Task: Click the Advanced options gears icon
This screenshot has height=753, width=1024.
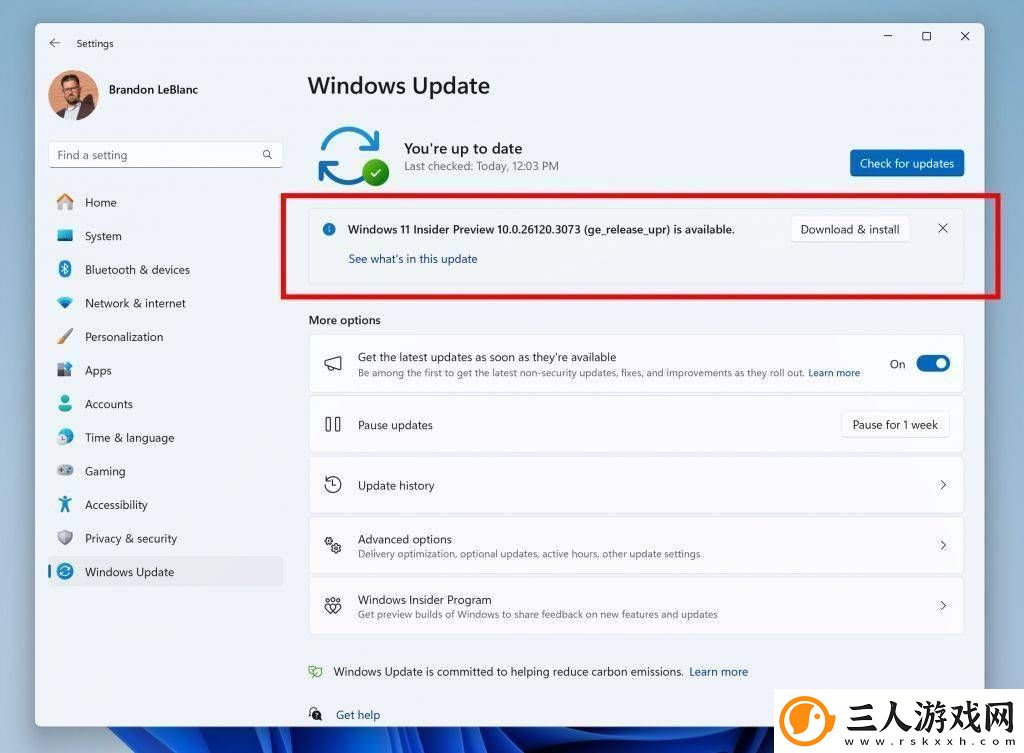Action: [x=333, y=545]
